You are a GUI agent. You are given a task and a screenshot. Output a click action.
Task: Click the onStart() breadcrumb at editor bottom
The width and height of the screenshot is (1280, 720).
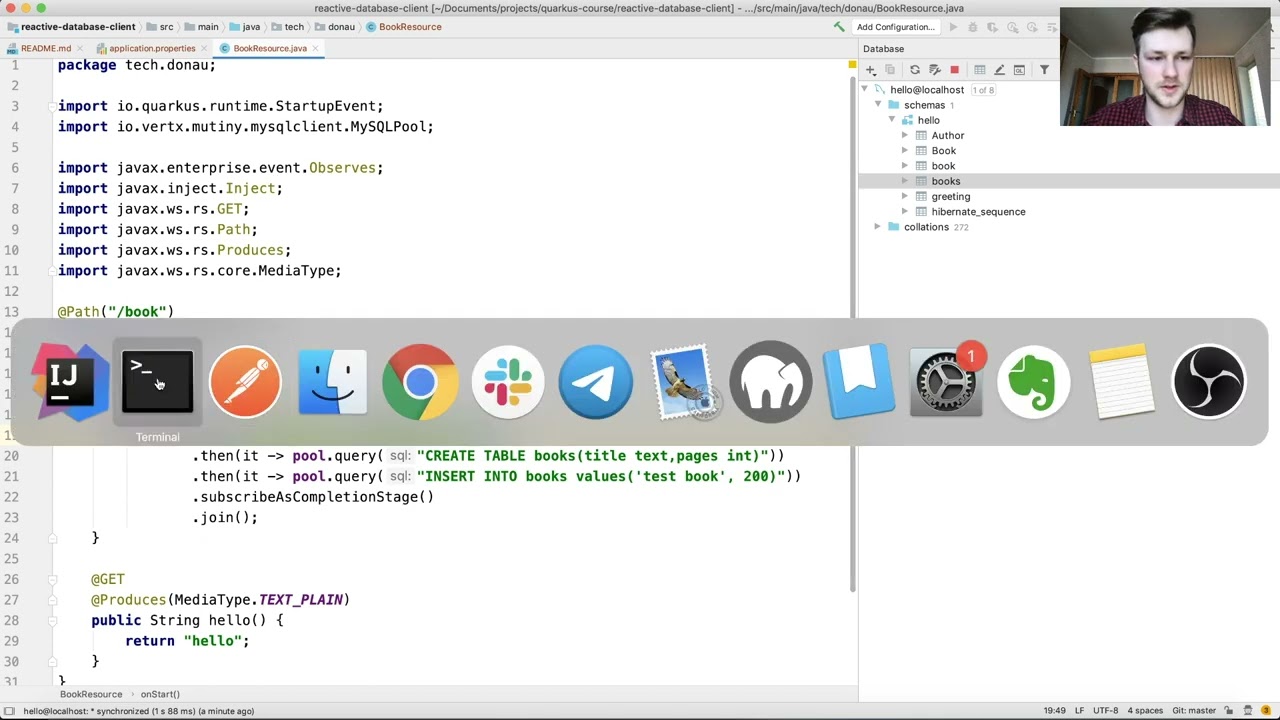(160, 694)
